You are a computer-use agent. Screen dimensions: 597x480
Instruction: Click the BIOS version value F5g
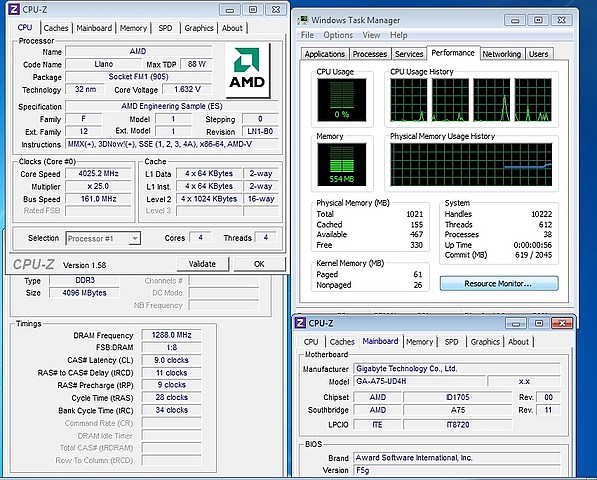point(457,470)
